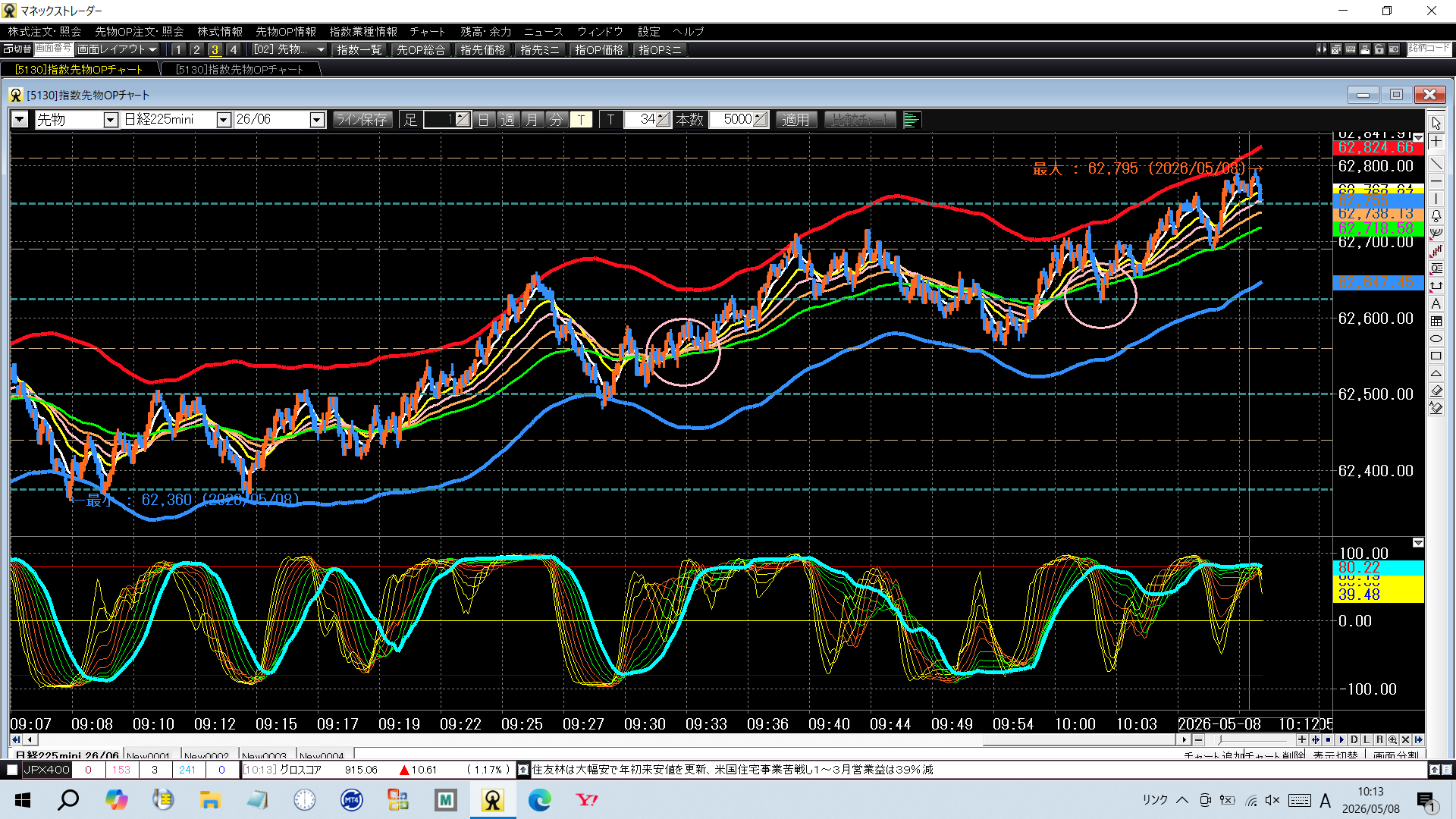Viewport: 1456px width, 819px height.
Task: Open the 日経225mini instrument dropdown
Action: tap(224, 120)
